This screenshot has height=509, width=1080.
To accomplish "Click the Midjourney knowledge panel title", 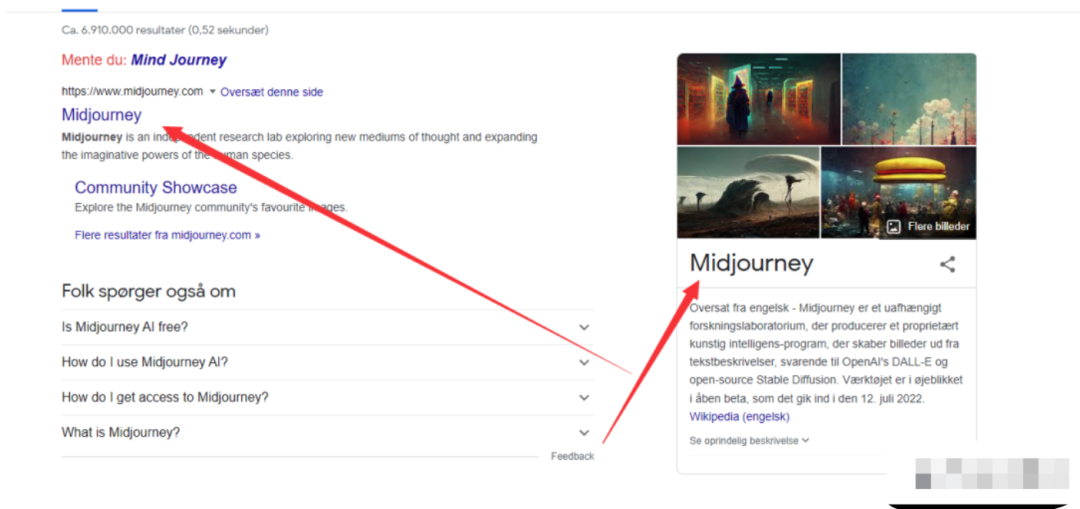I will point(751,263).
